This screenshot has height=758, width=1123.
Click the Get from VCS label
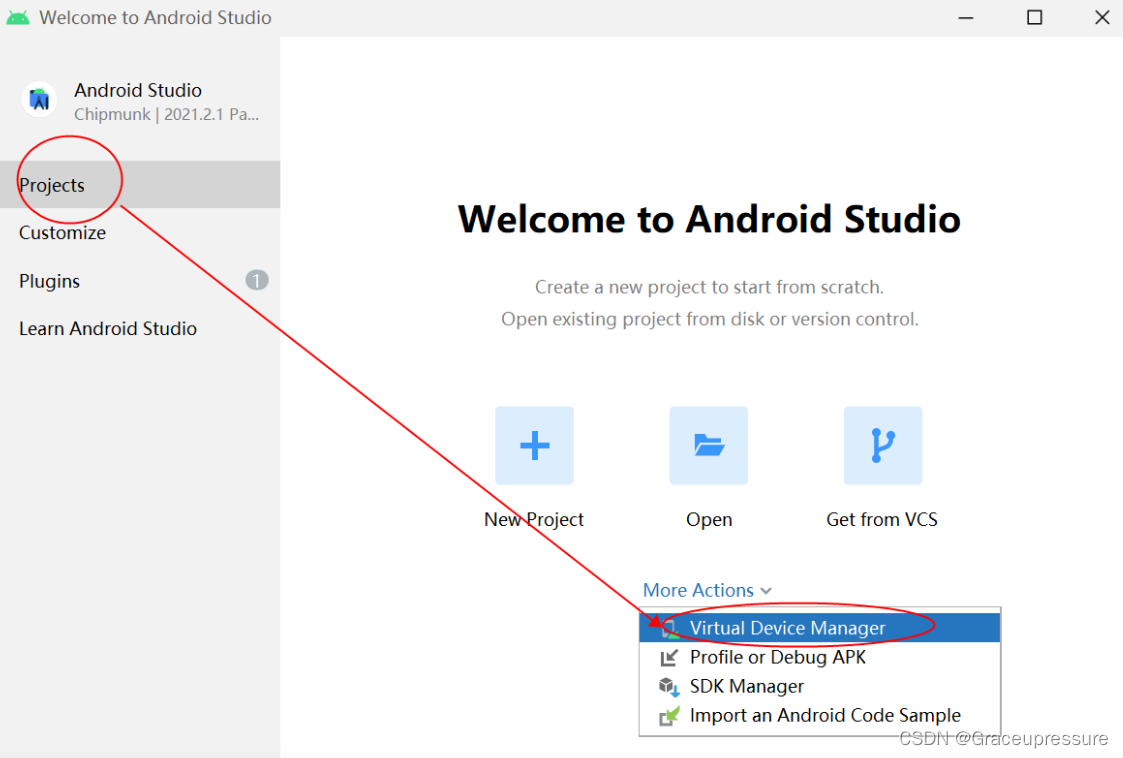coord(882,519)
